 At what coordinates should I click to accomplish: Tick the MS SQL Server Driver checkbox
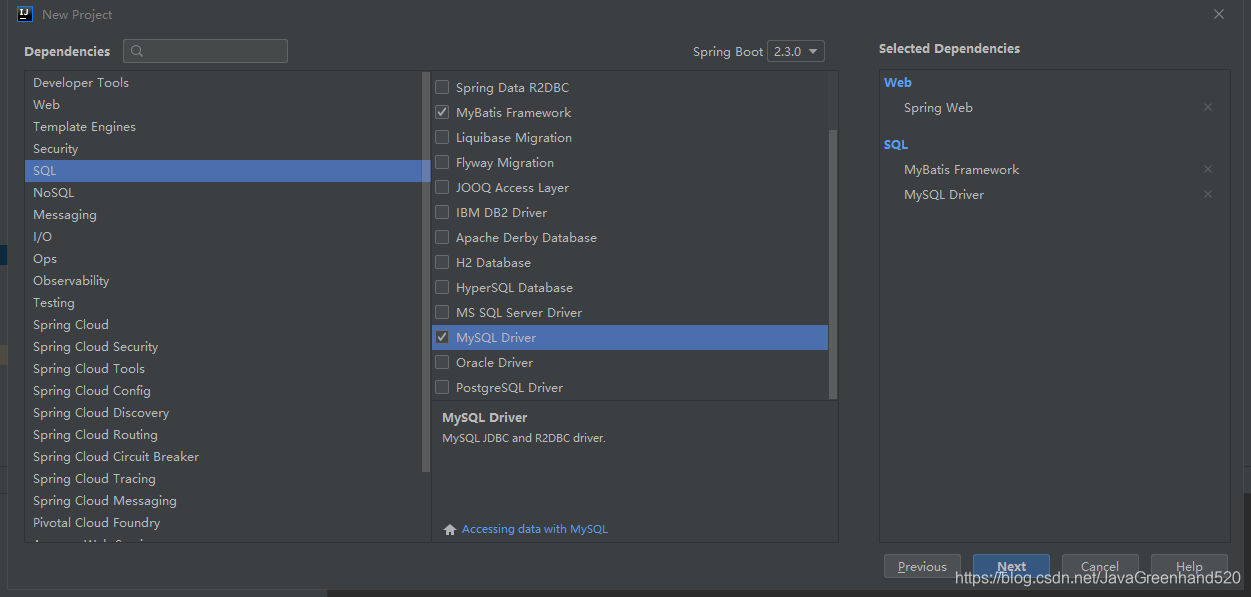pos(442,312)
